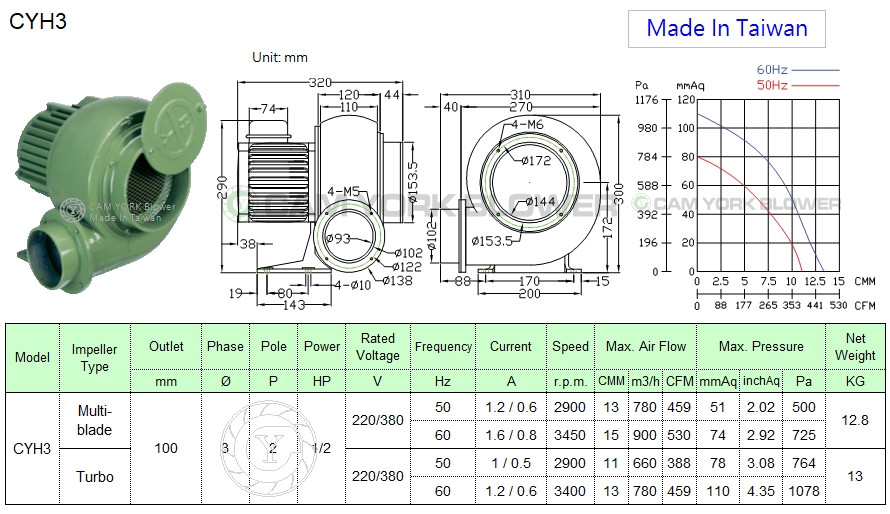Select the "Model" column header
The height and width of the screenshot is (514, 890).
coord(32,357)
